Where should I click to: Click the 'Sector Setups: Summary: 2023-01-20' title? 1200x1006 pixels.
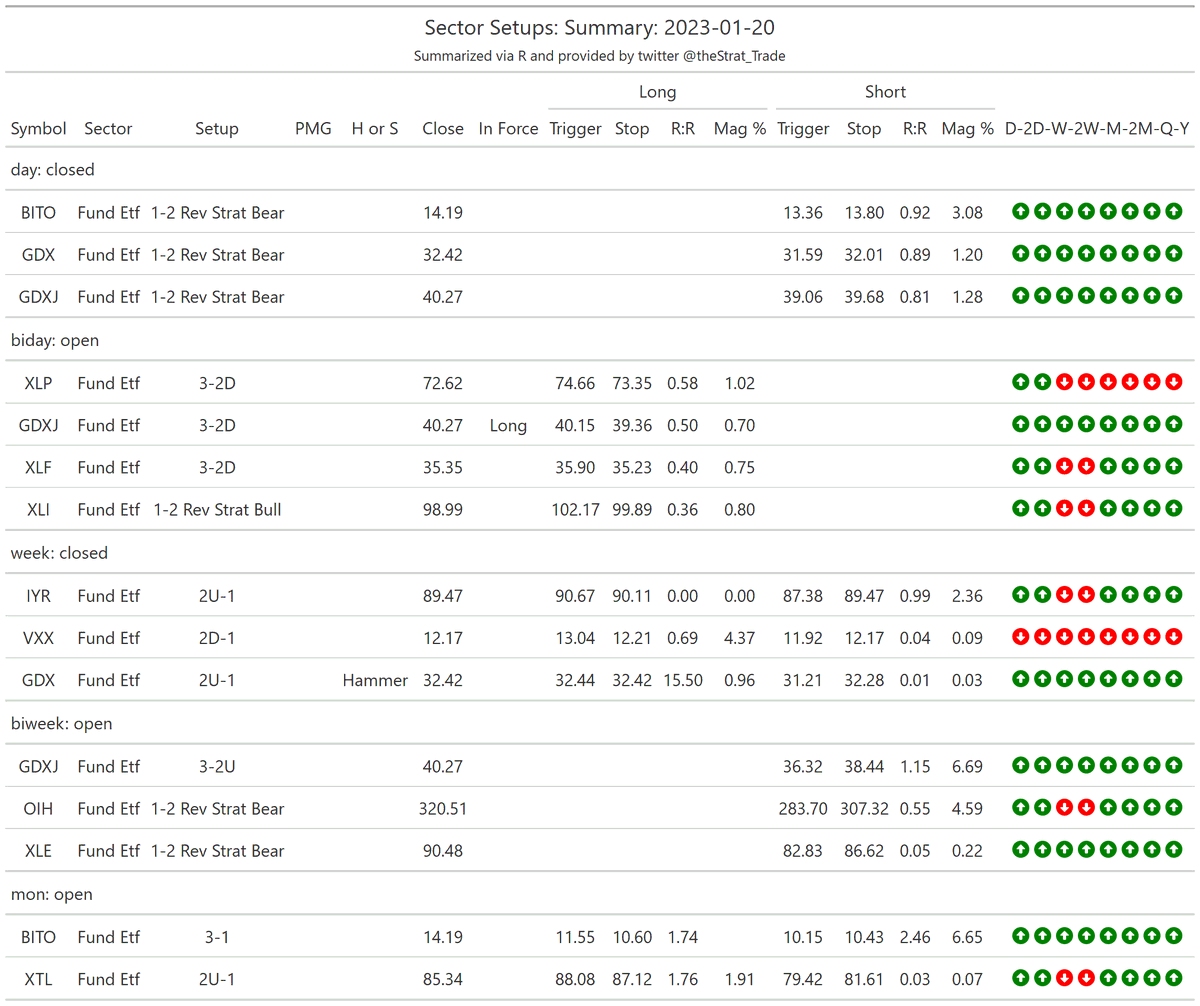600,28
